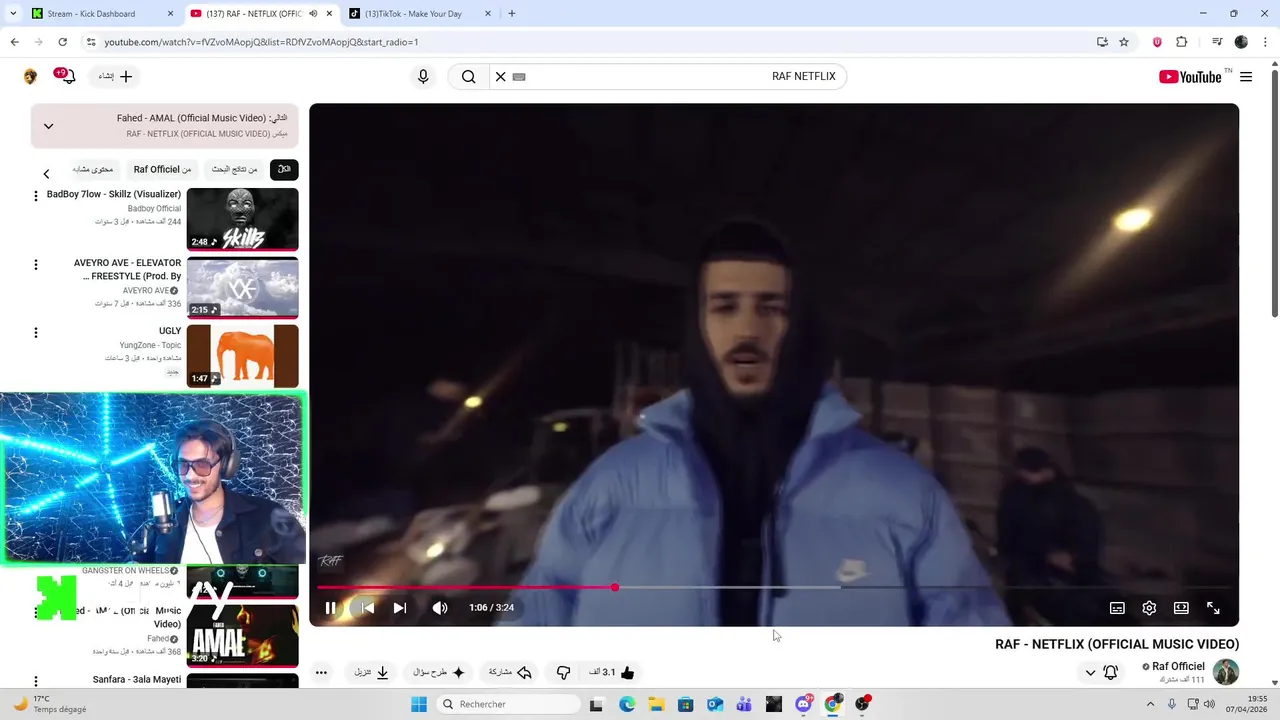This screenshot has width=1280, height=720.
Task: Click the 'UGLY' video title
Action: point(170,331)
